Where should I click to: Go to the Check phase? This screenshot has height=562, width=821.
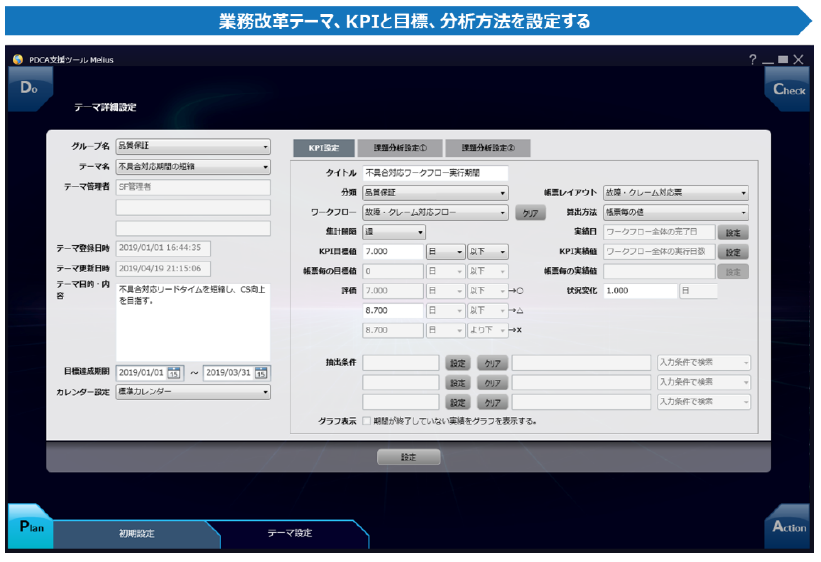pyautogui.click(x=788, y=89)
